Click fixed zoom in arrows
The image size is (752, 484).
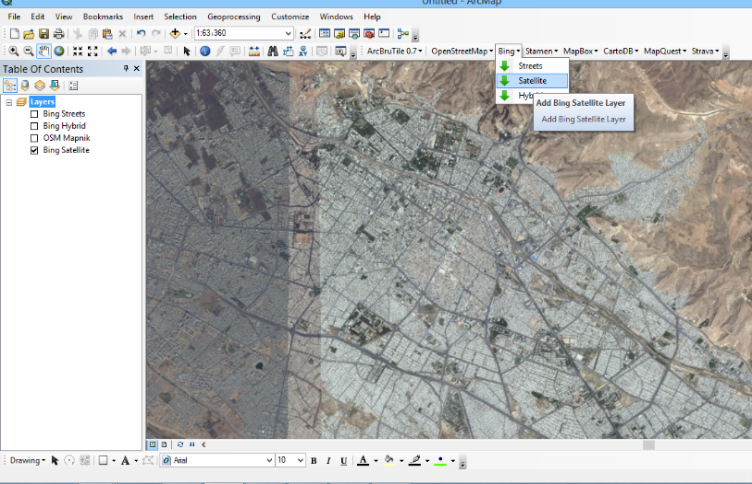point(78,51)
